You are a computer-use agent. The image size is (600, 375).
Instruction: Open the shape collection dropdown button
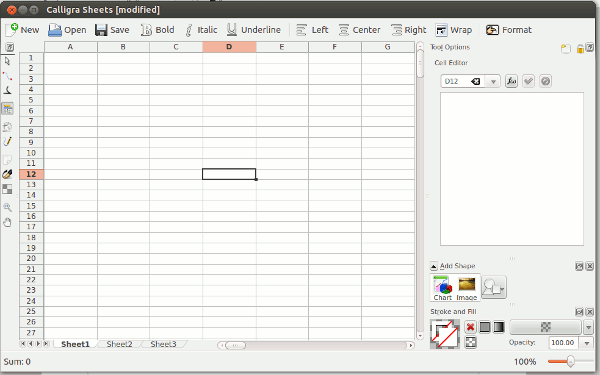[x=494, y=287]
